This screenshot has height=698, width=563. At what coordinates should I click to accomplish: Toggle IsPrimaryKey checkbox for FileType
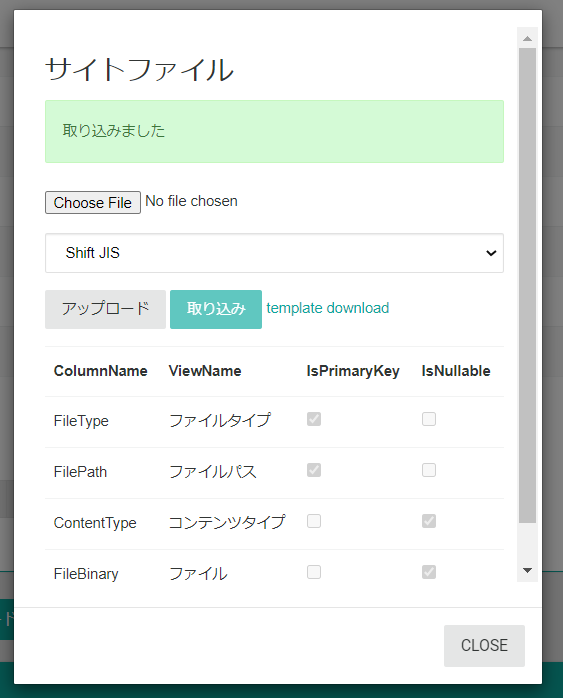pos(314,419)
